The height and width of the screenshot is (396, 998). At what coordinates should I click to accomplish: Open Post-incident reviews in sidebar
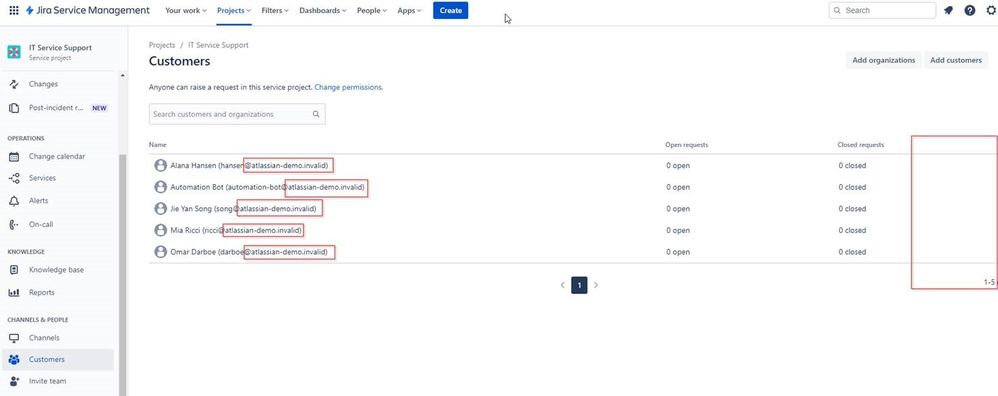click(x=57, y=108)
